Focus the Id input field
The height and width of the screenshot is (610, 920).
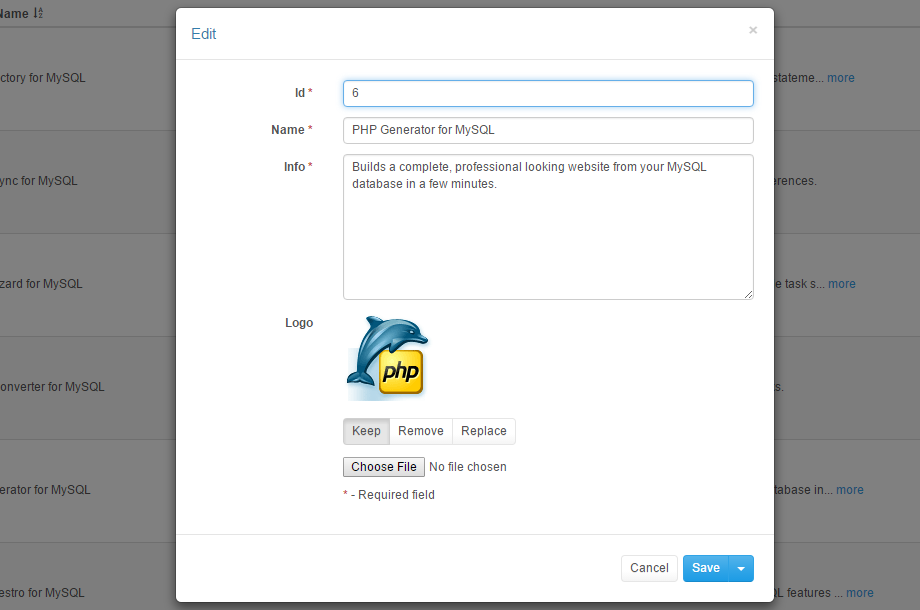point(547,93)
